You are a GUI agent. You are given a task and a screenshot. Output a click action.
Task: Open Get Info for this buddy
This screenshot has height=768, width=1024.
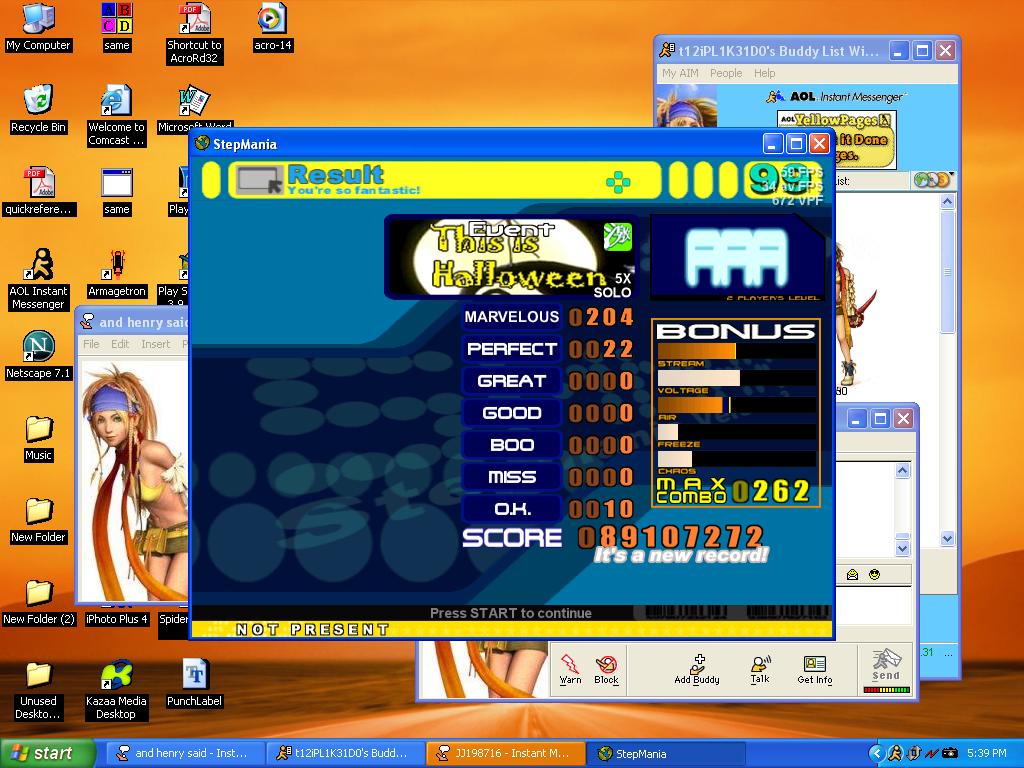(814, 669)
